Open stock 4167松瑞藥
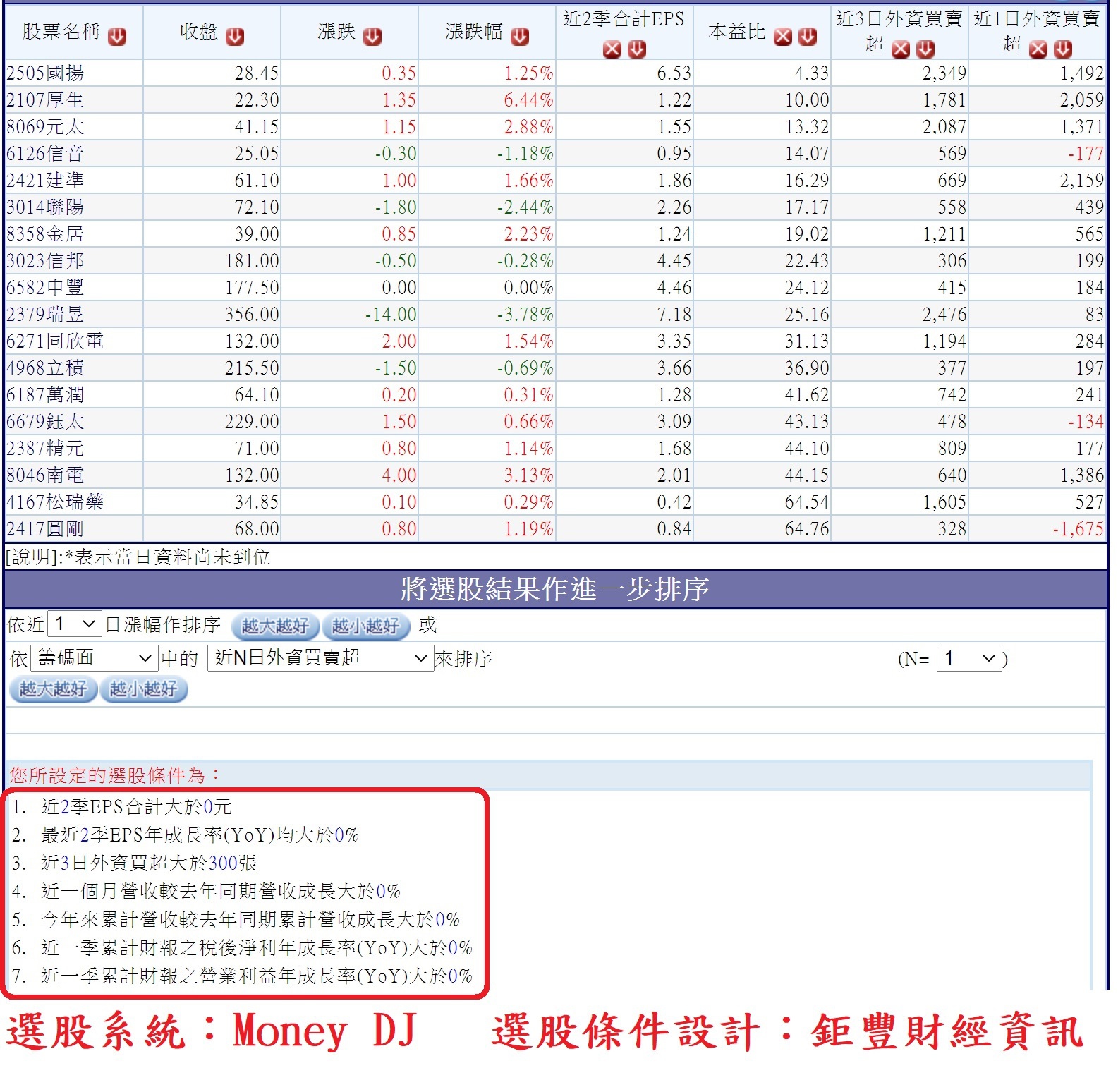Image resolution: width=1118 pixels, height=1092 pixels. (x=55, y=502)
